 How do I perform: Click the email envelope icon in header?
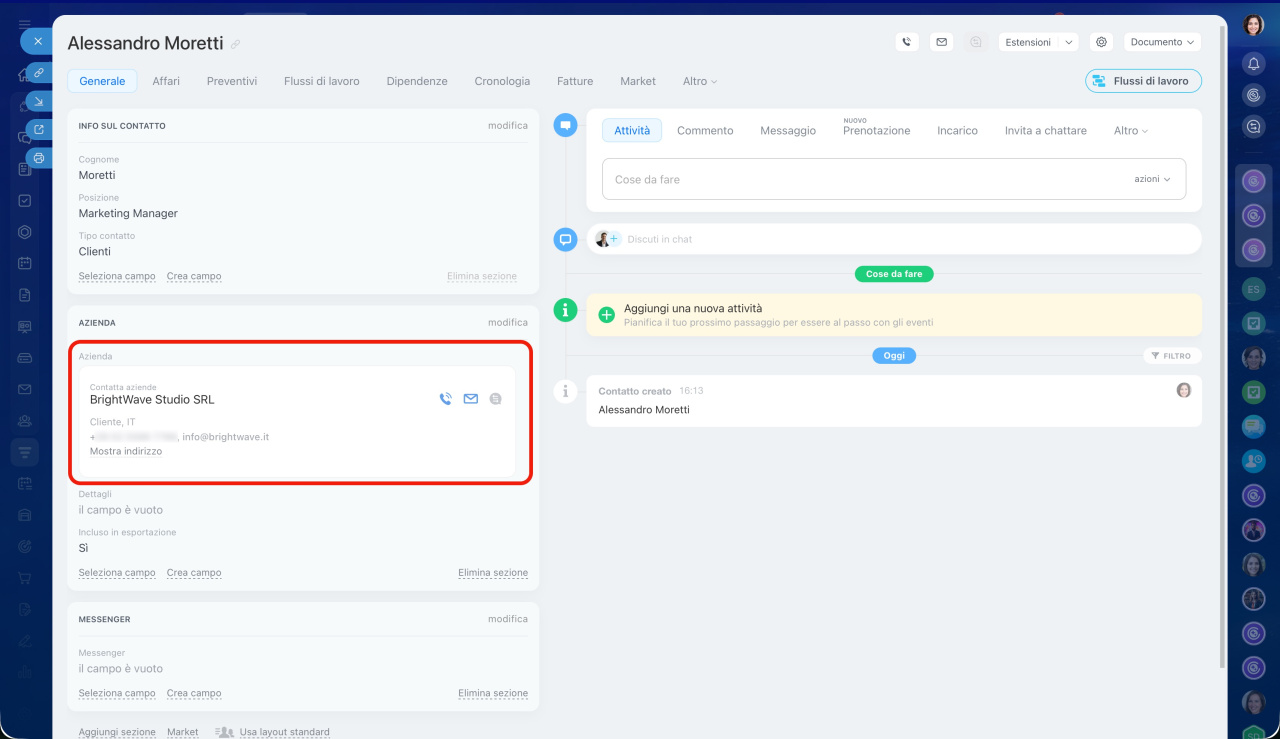(x=940, y=42)
